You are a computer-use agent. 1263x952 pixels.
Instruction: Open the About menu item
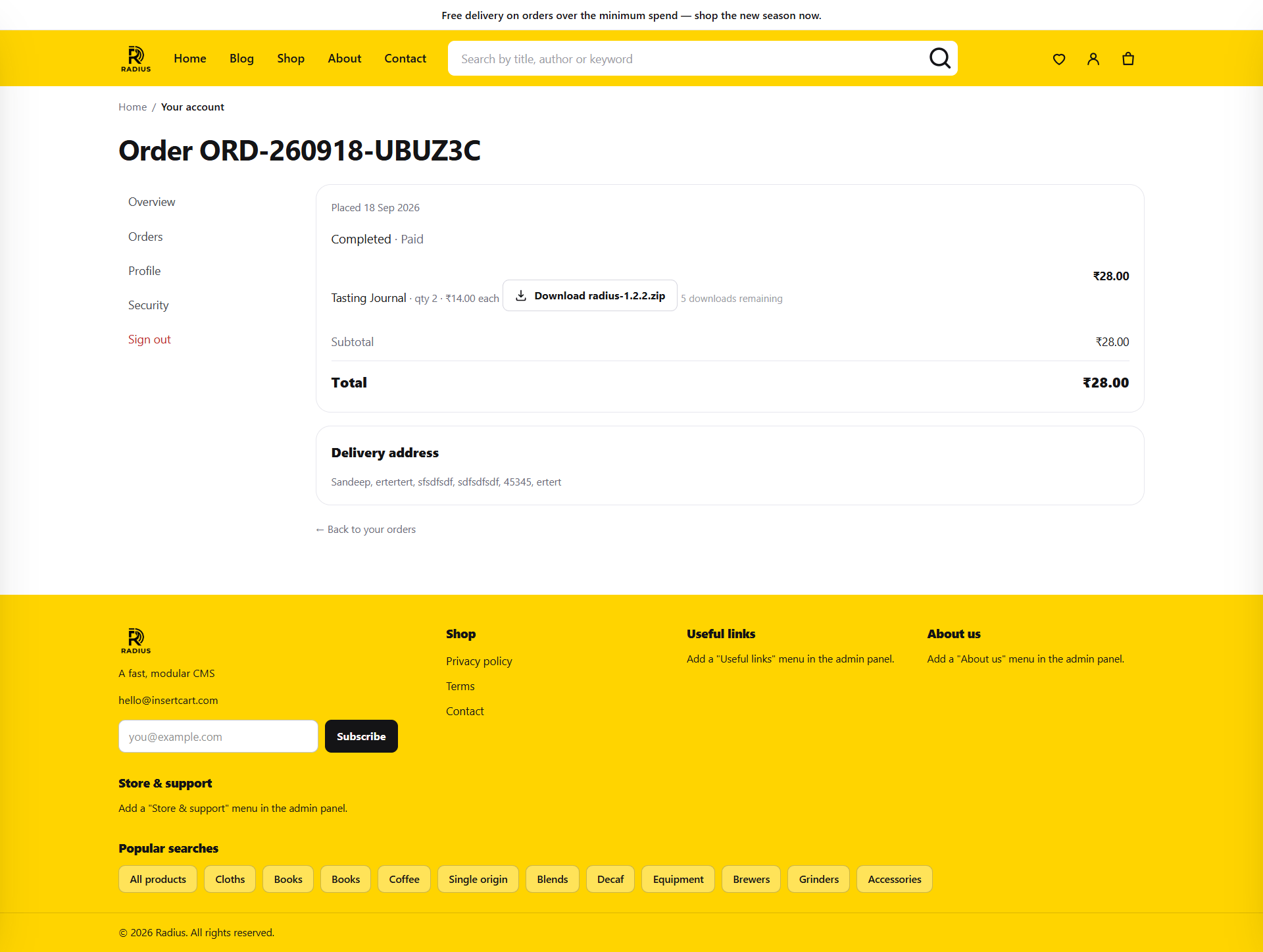point(345,59)
